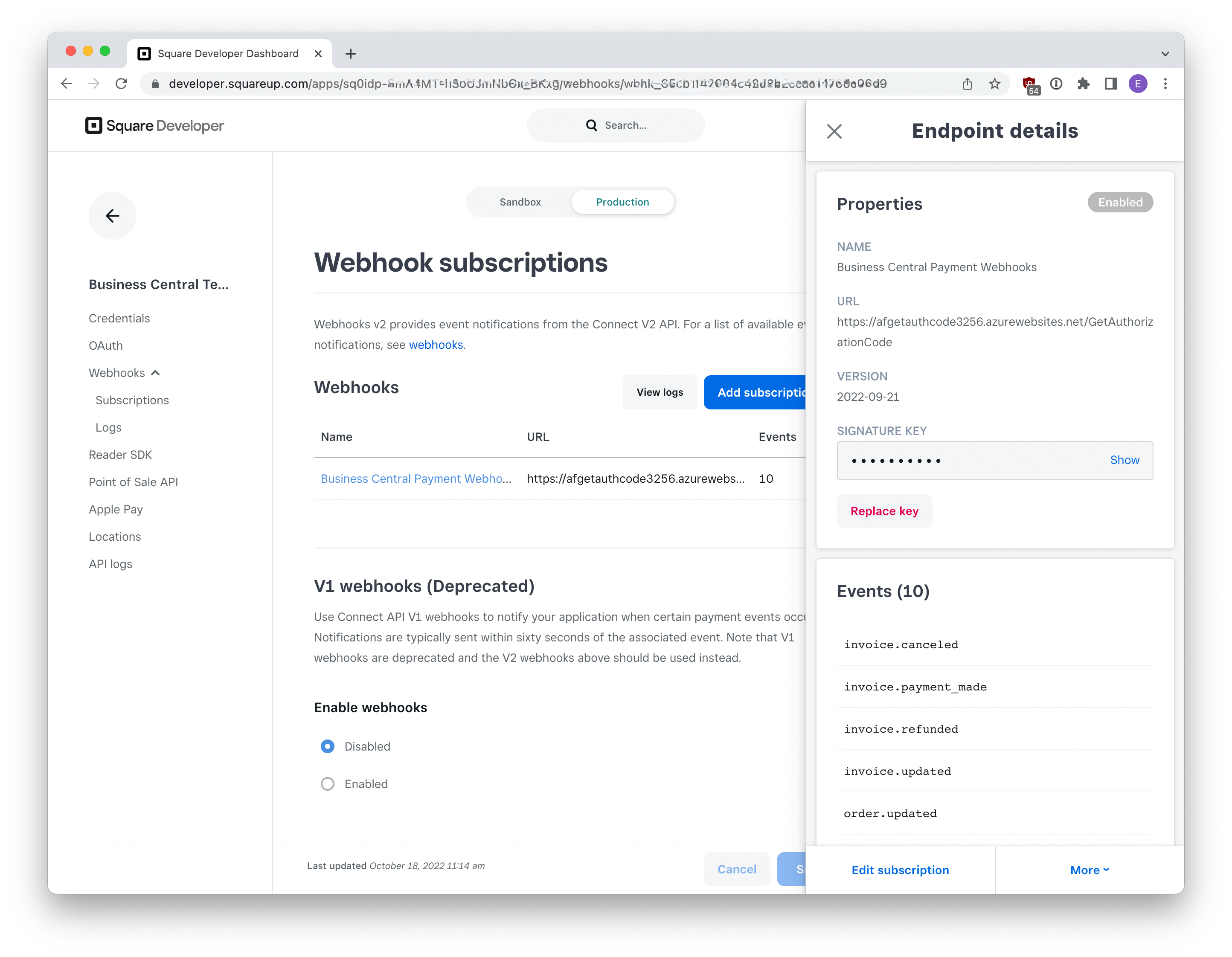Reload the page

[x=121, y=84]
